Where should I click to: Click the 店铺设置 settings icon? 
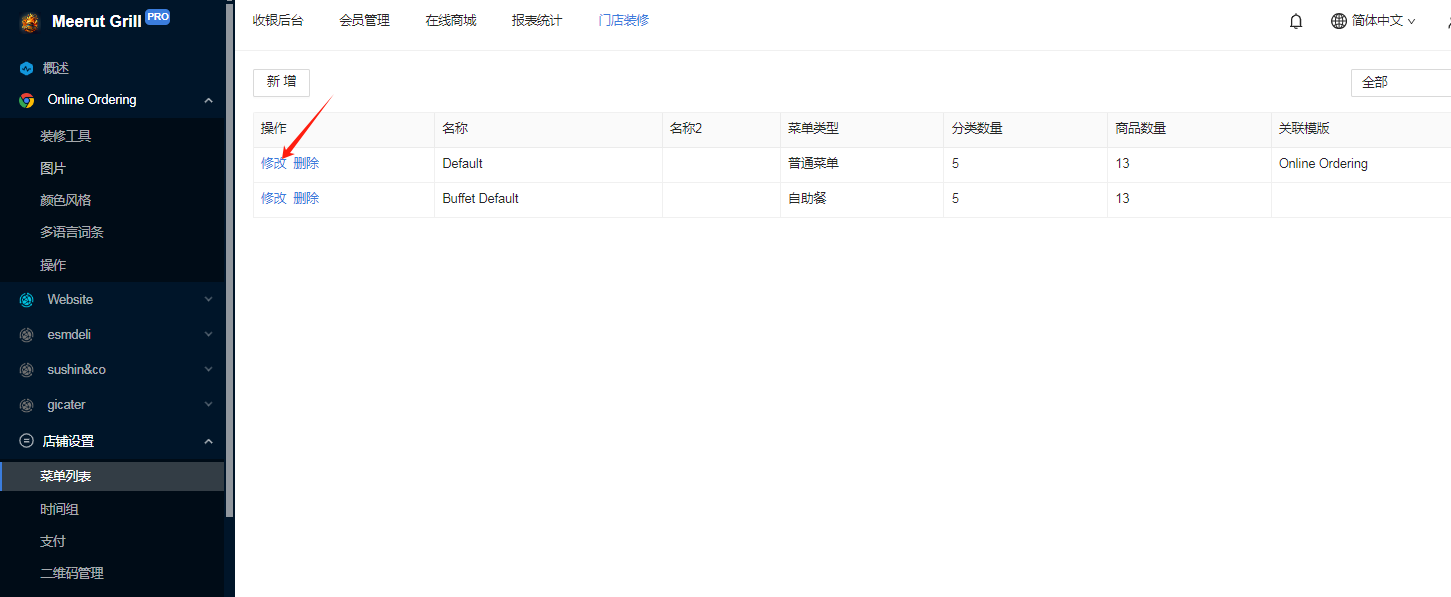click(x=27, y=441)
